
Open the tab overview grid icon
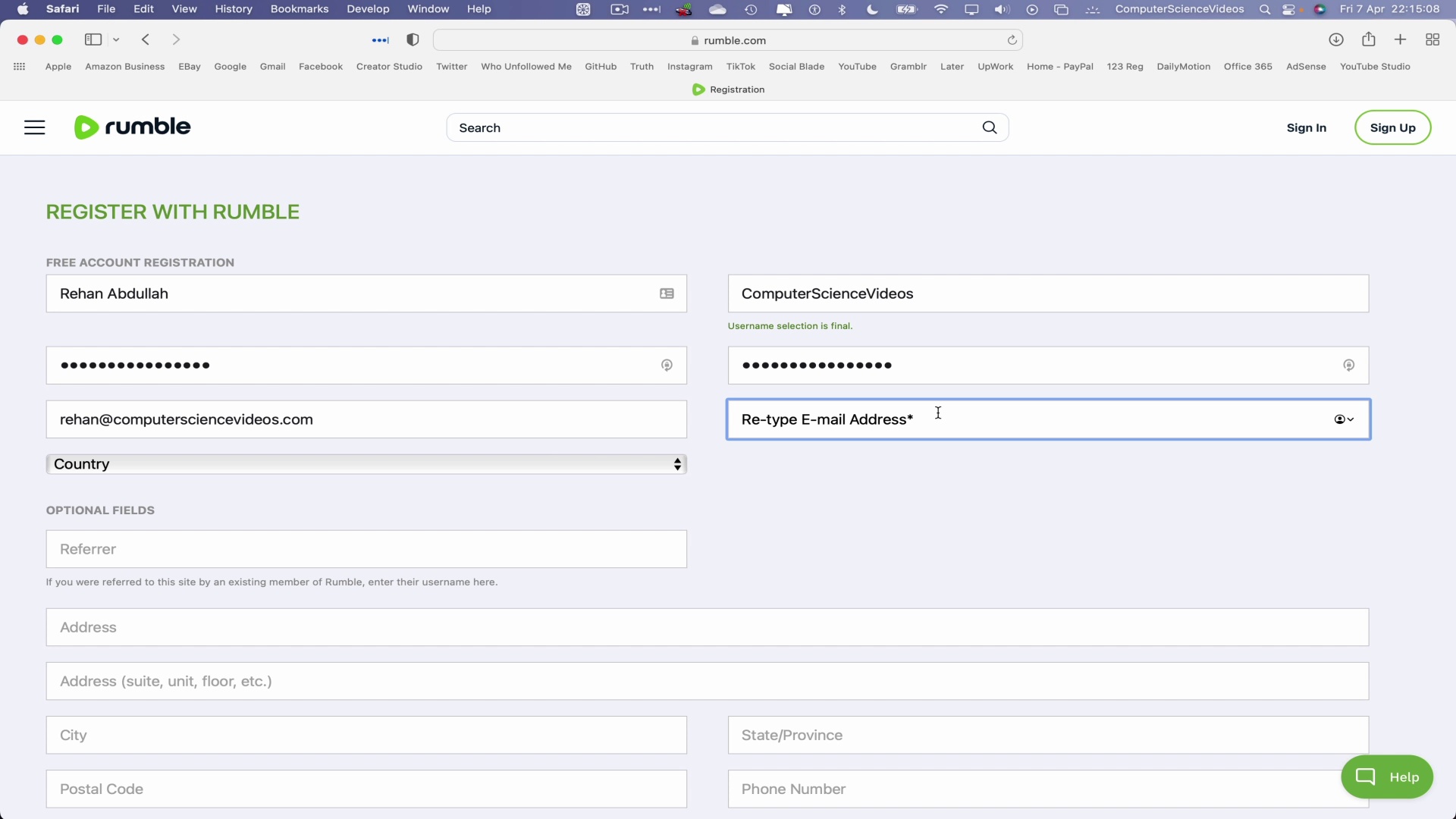coord(1432,39)
